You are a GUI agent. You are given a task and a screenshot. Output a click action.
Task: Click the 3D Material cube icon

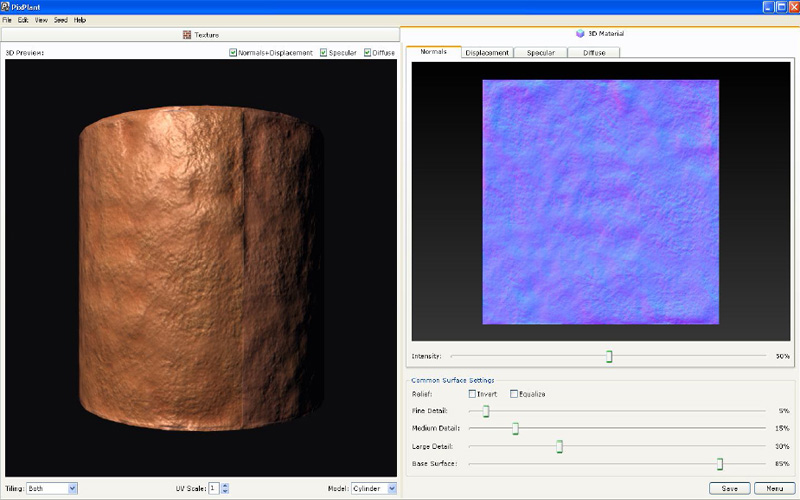pos(580,33)
